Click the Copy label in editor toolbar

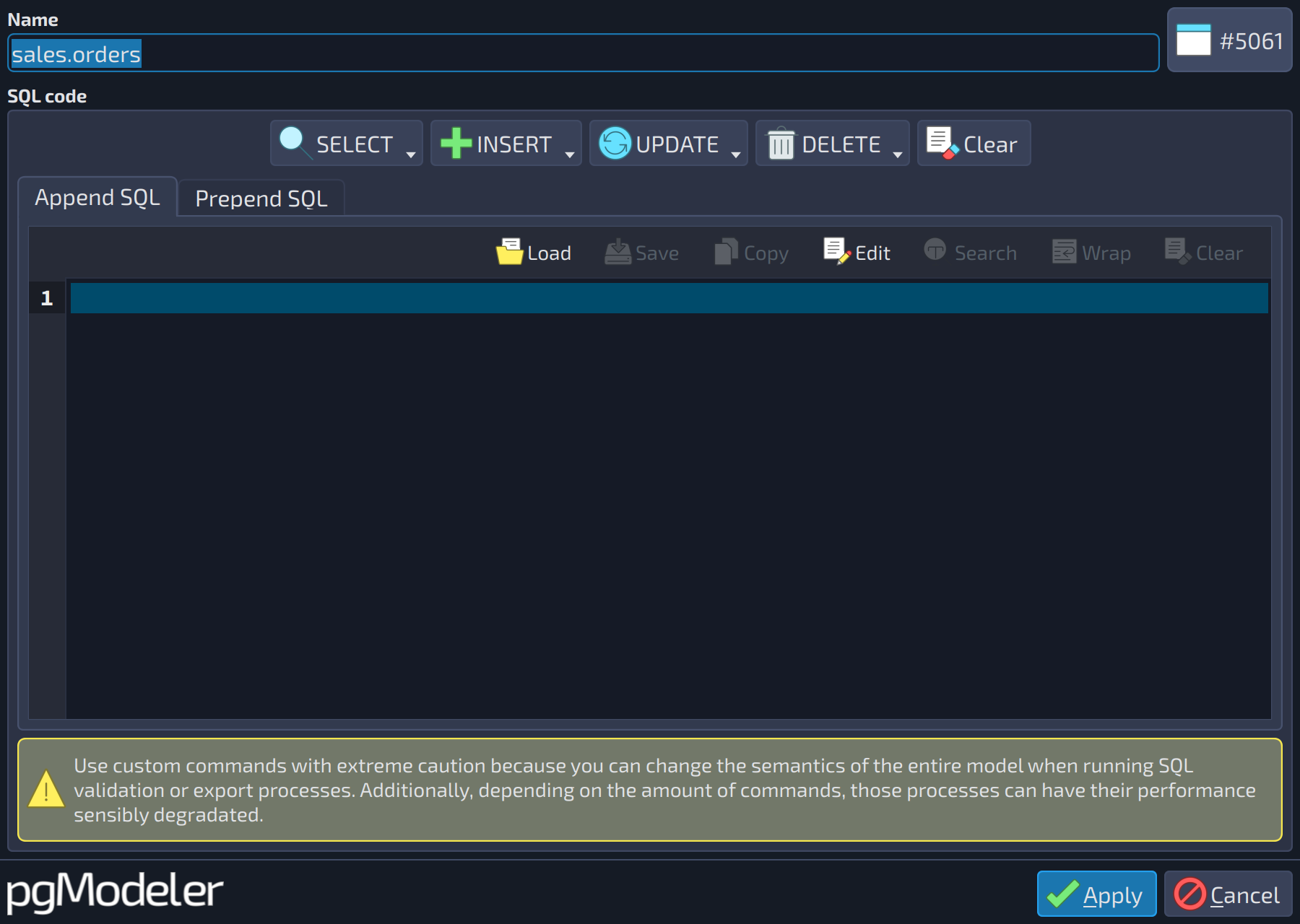(x=766, y=254)
